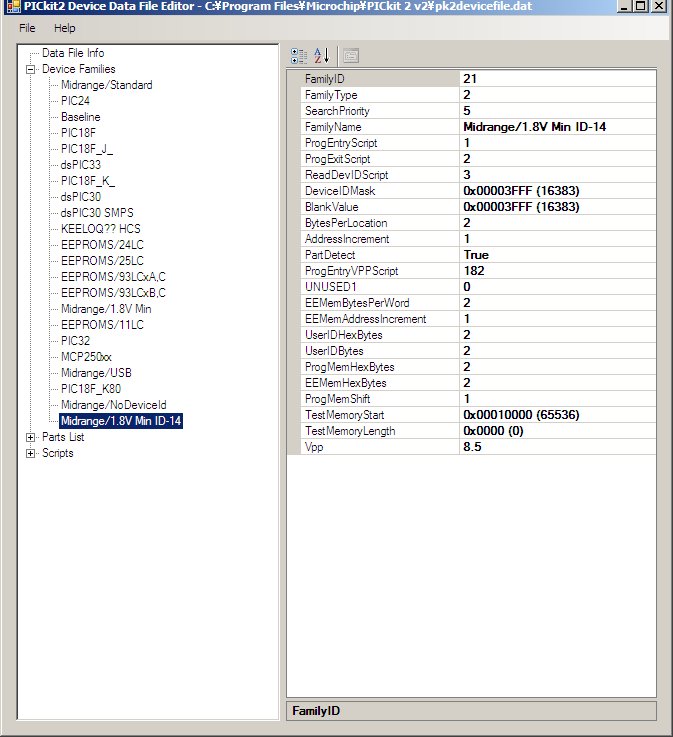This screenshot has width=673, height=737.
Task: Click the ProgMemShift property label
Action: 337,399
